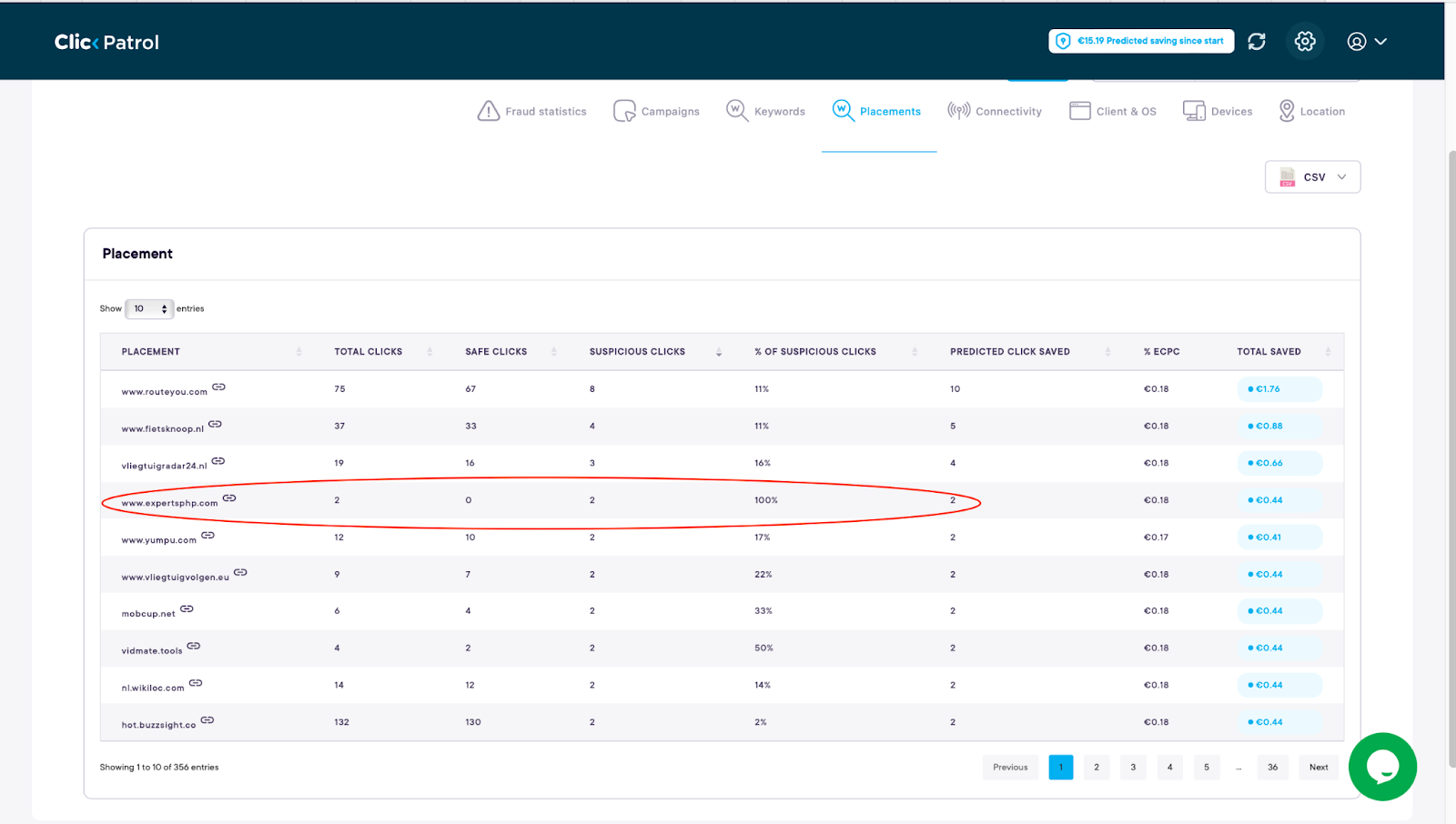Jump to page 36 of results
Image resolution: width=1456 pixels, height=824 pixels.
(1272, 768)
